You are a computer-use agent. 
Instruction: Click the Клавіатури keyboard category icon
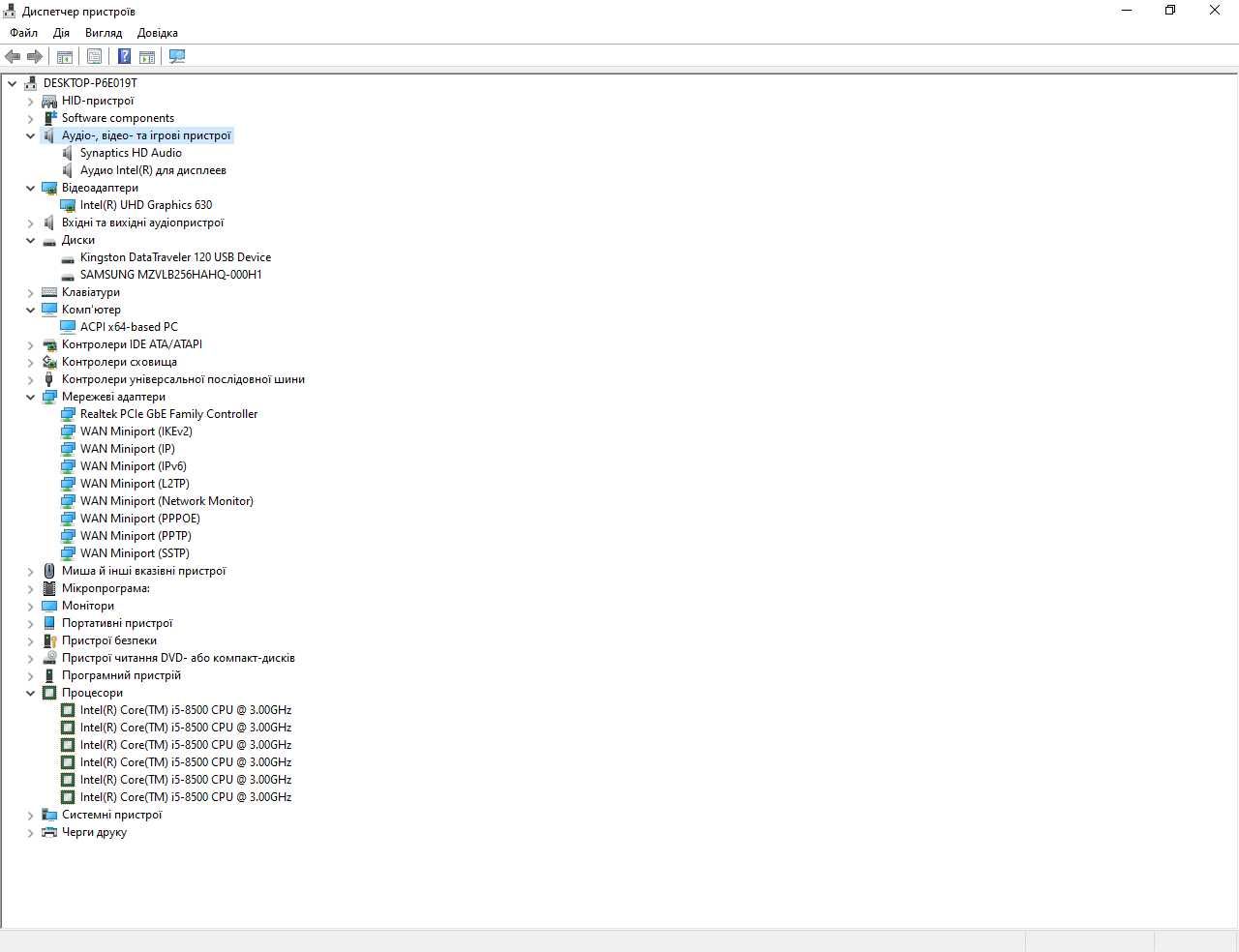[x=49, y=292]
